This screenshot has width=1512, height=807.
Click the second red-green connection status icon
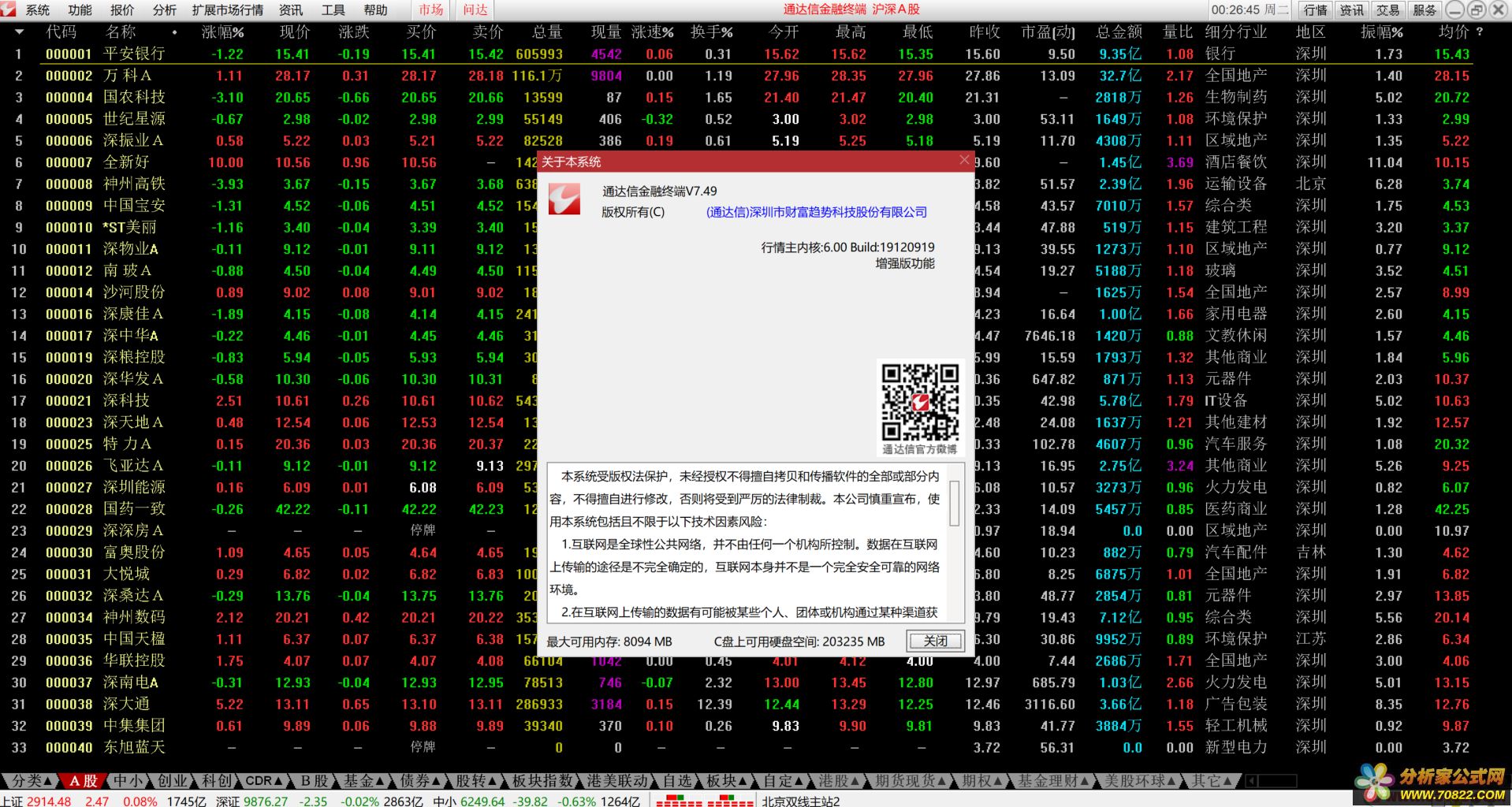[x=730, y=801]
